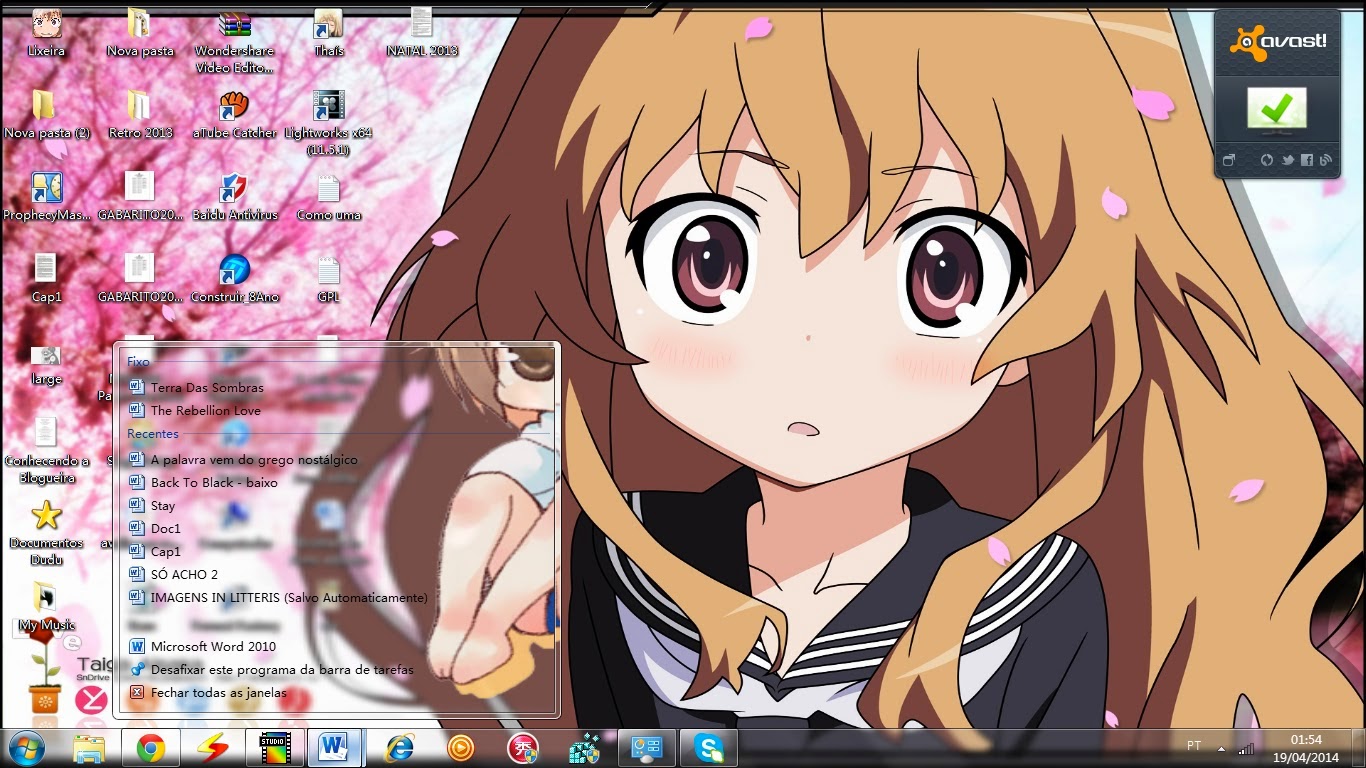Launch Google Chrome from the taskbar
This screenshot has width=1366, height=768.
151,748
